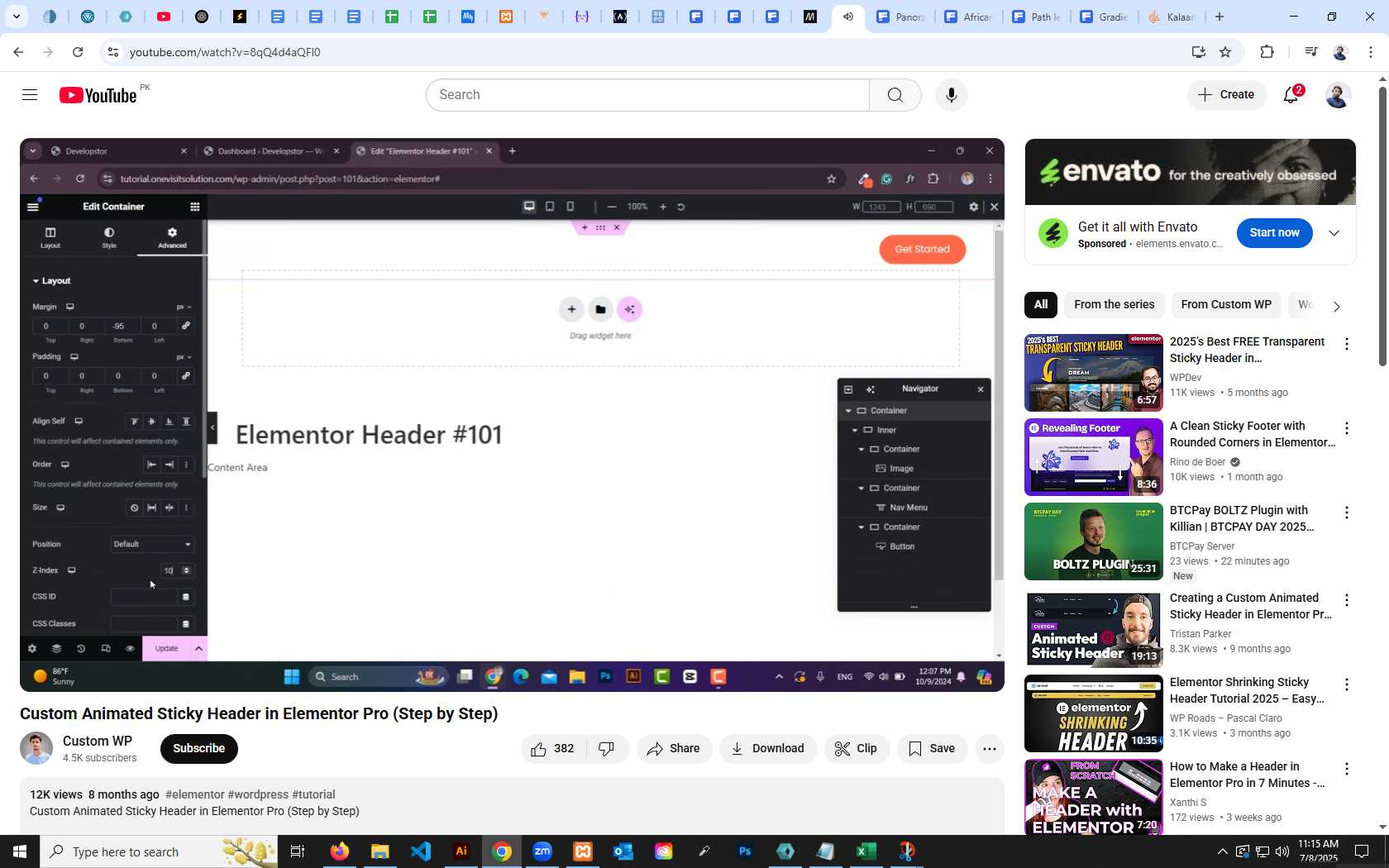Click the Clip button
This screenshot has height=868, width=1389.
(857, 749)
